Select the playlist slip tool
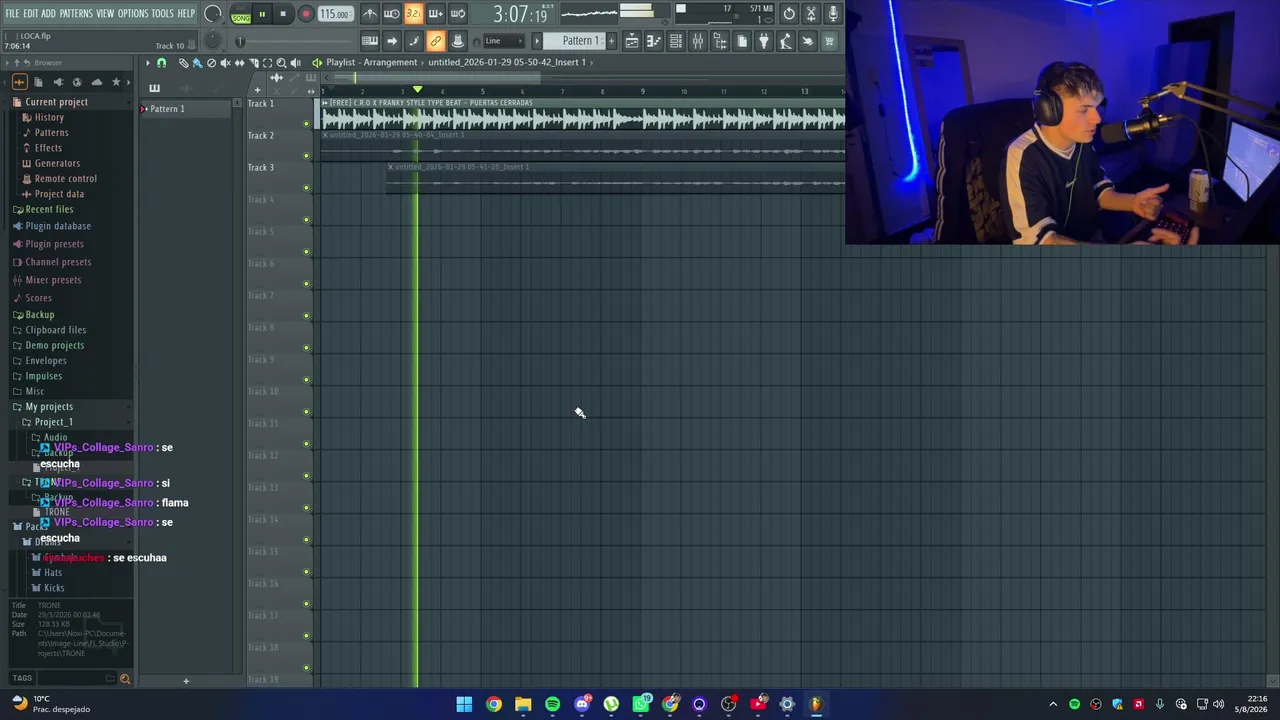 pos(239,62)
